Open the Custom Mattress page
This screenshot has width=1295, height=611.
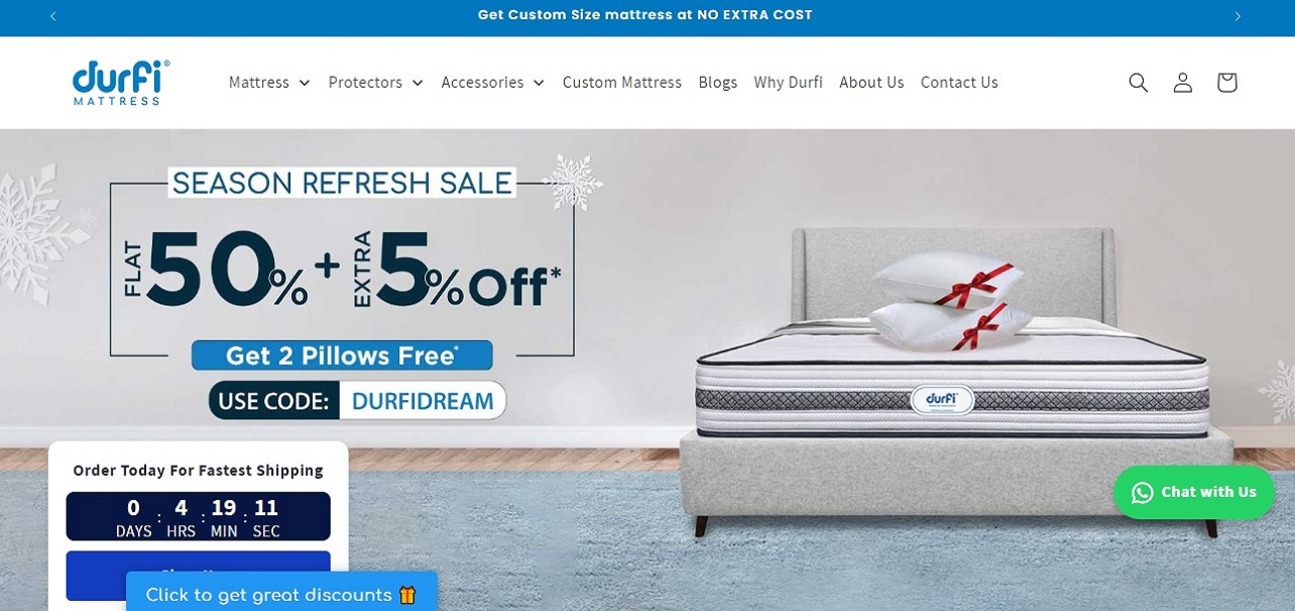click(622, 82)
